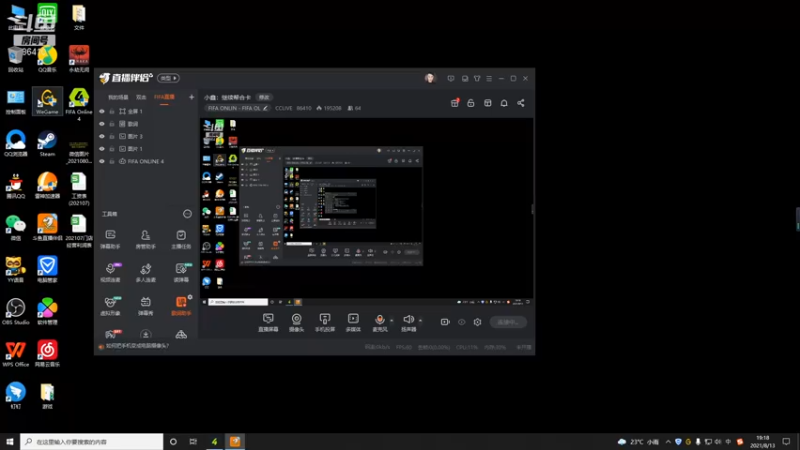Click the FIFA Online 4 taskbar icon

(x=214, y=441)
